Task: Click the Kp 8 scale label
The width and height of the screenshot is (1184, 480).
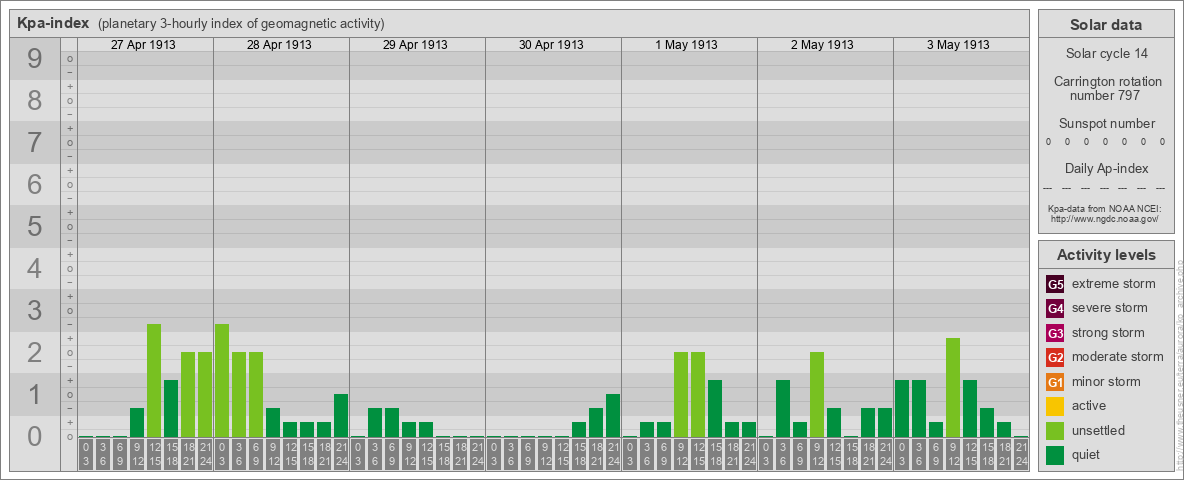Action: [35, 100]
